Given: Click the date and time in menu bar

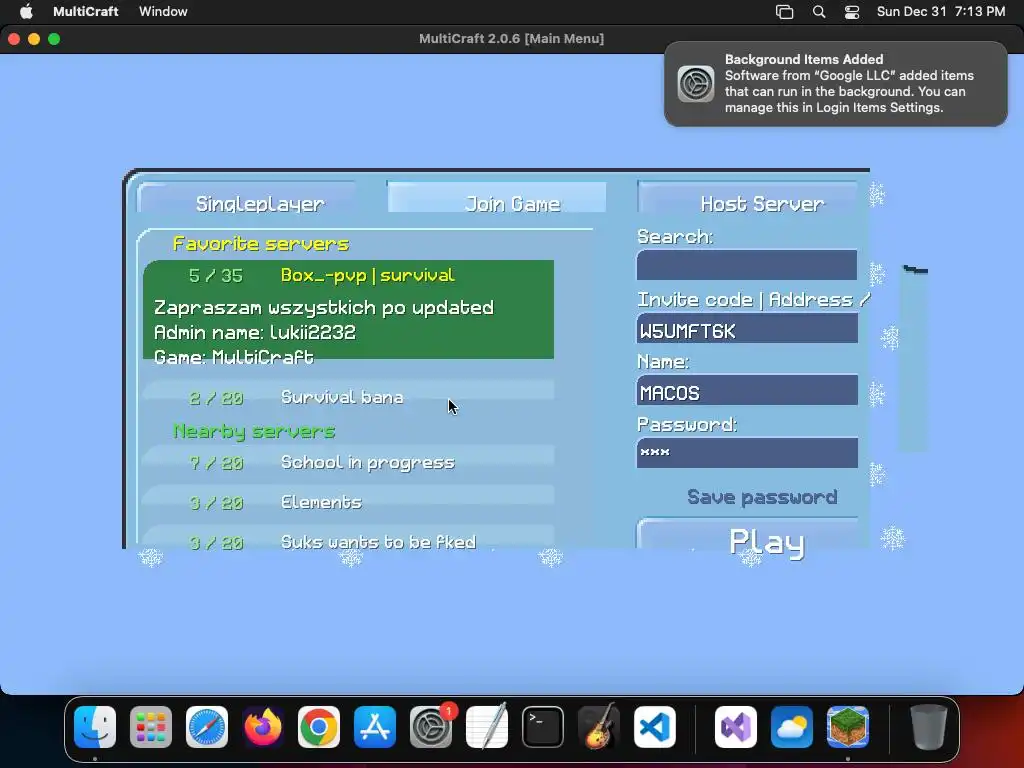Looking at the screenshot, I should [941, 11].
